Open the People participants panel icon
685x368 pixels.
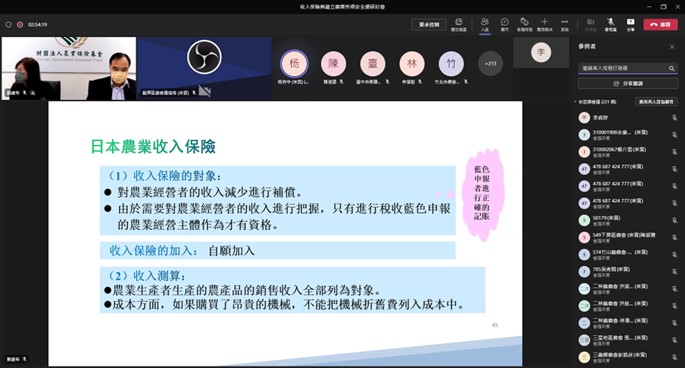[484, 24]
